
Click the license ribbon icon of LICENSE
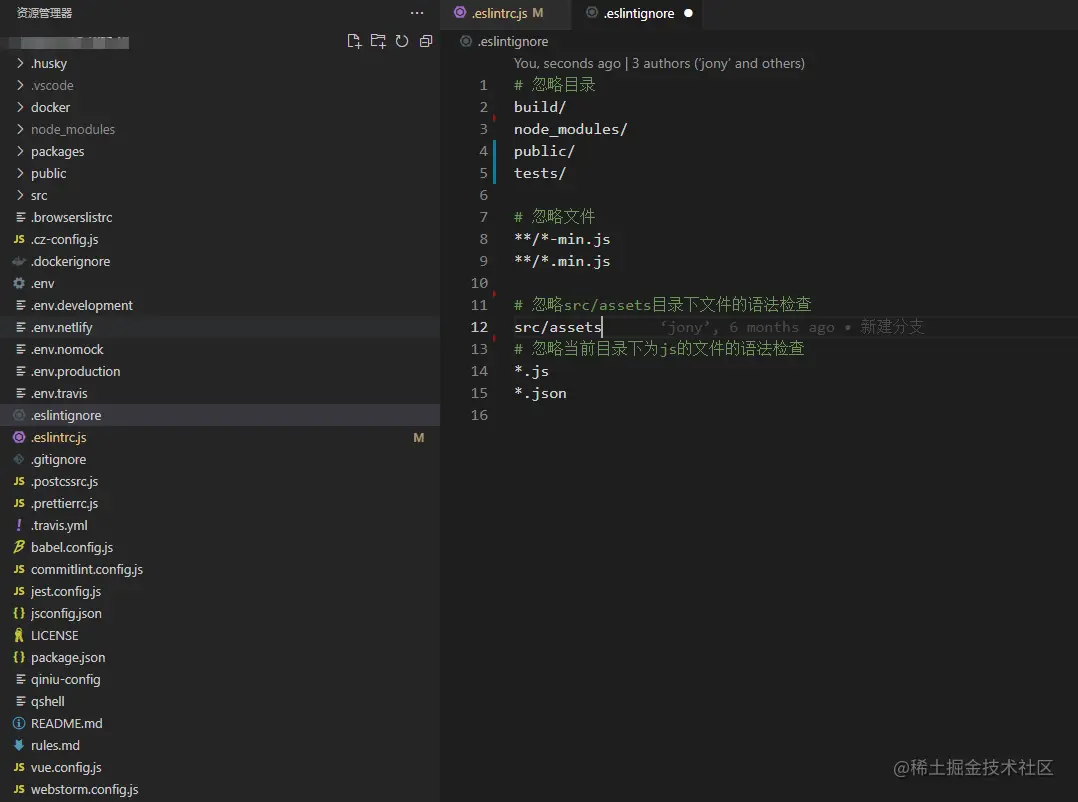[x=19, y=635]
